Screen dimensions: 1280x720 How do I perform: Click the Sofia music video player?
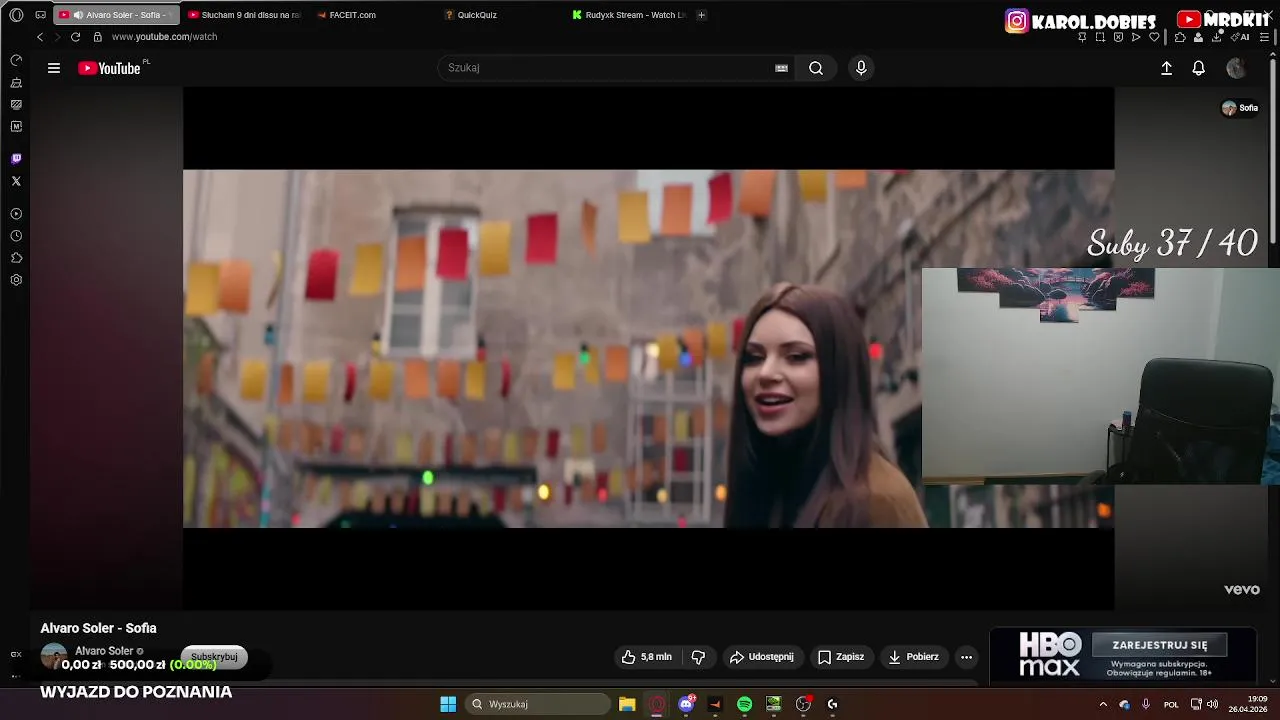[x=648, y=348]
